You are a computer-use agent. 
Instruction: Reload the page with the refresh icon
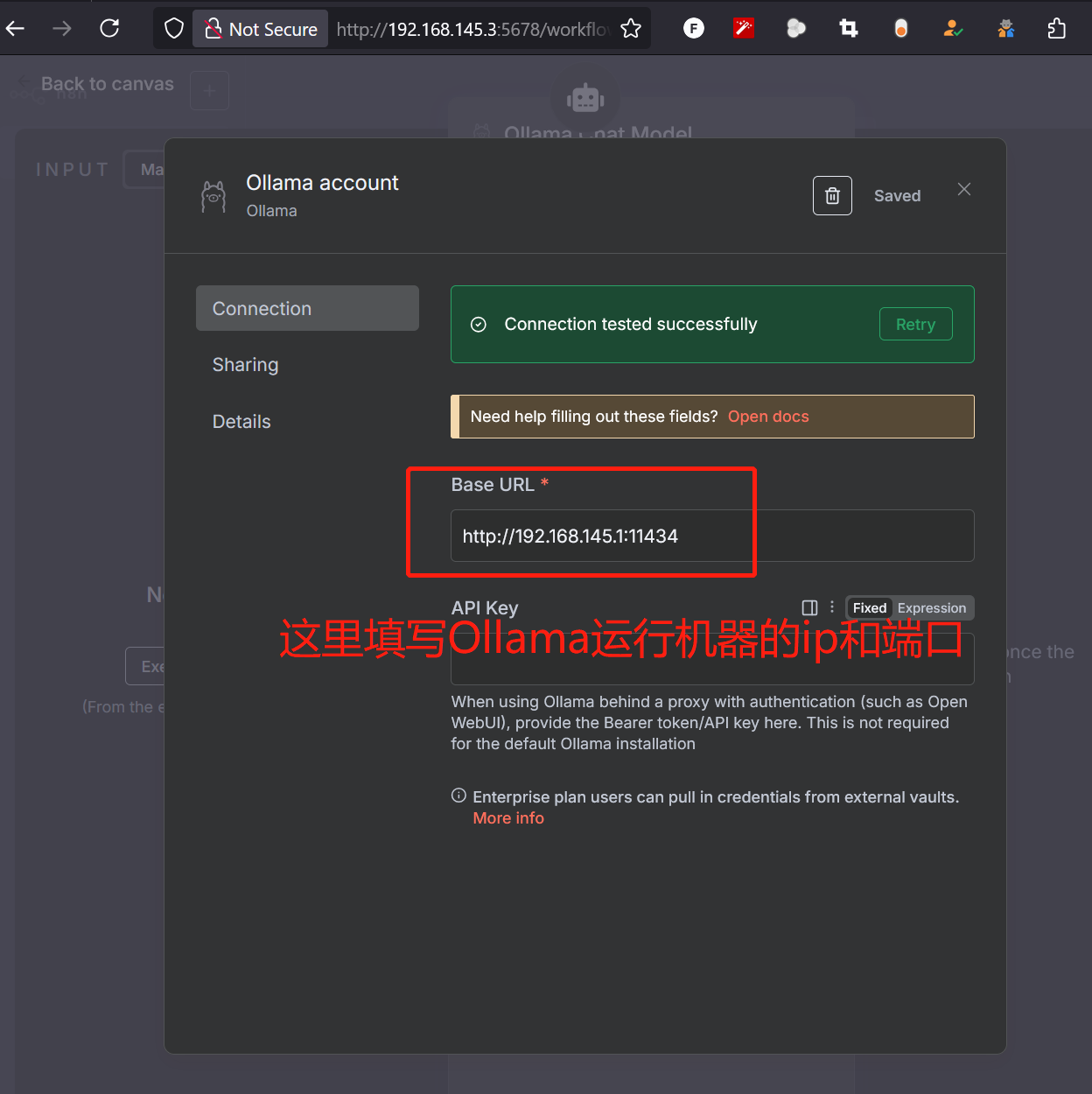(x=109, y=29)
